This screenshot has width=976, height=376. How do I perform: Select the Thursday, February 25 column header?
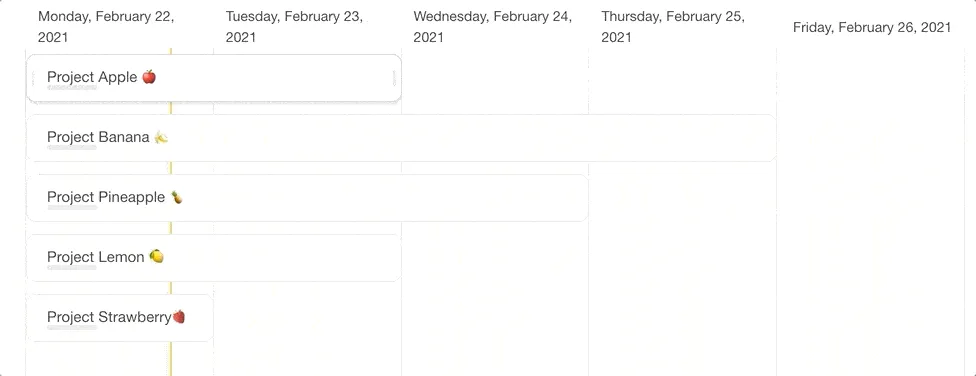[x=673, y=27]
